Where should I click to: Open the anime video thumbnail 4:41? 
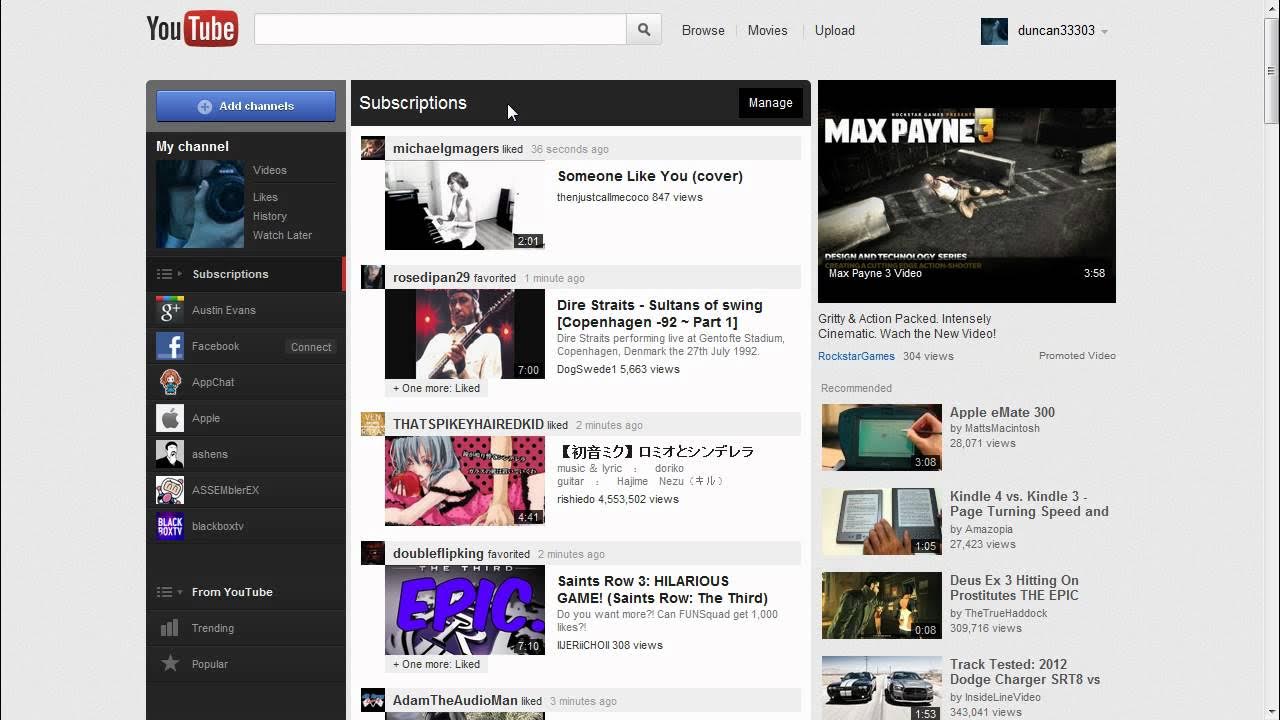465,481
